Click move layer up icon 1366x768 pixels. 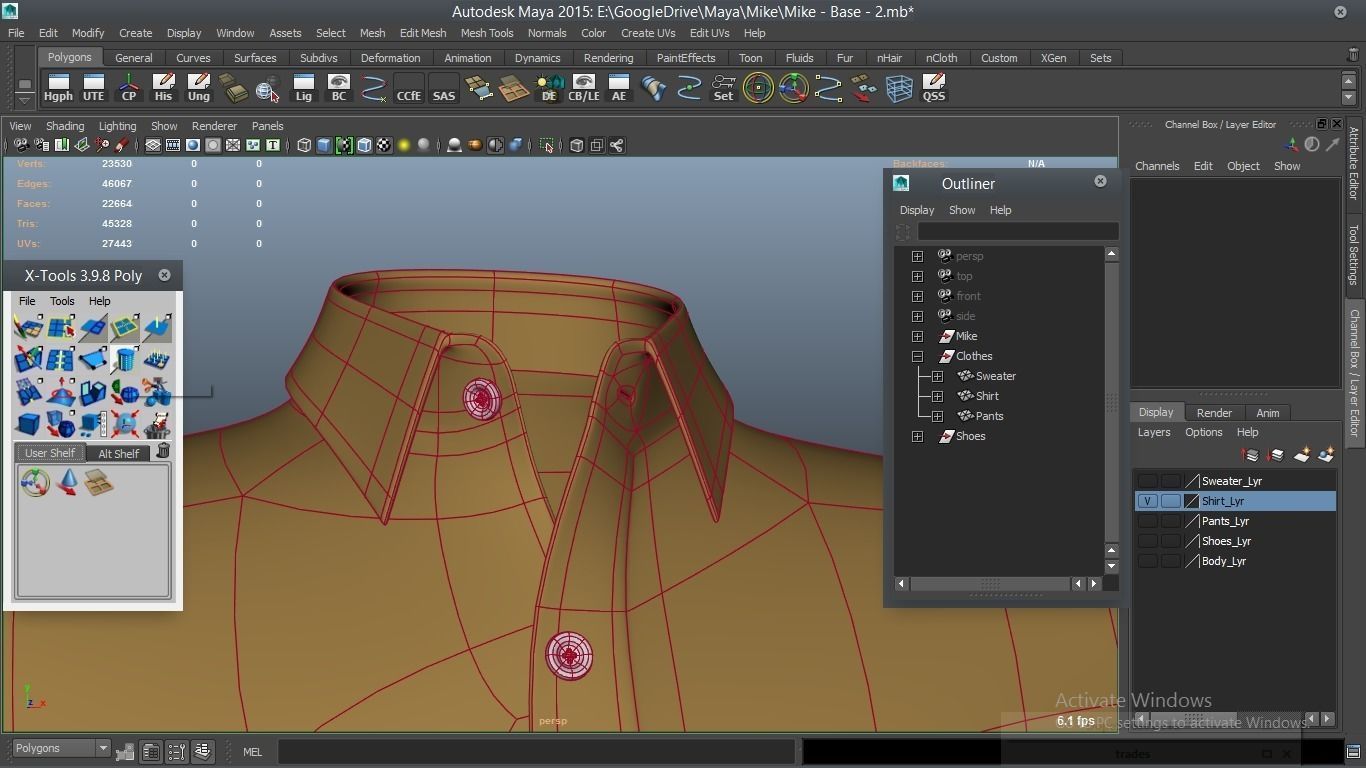point(1250,455)
